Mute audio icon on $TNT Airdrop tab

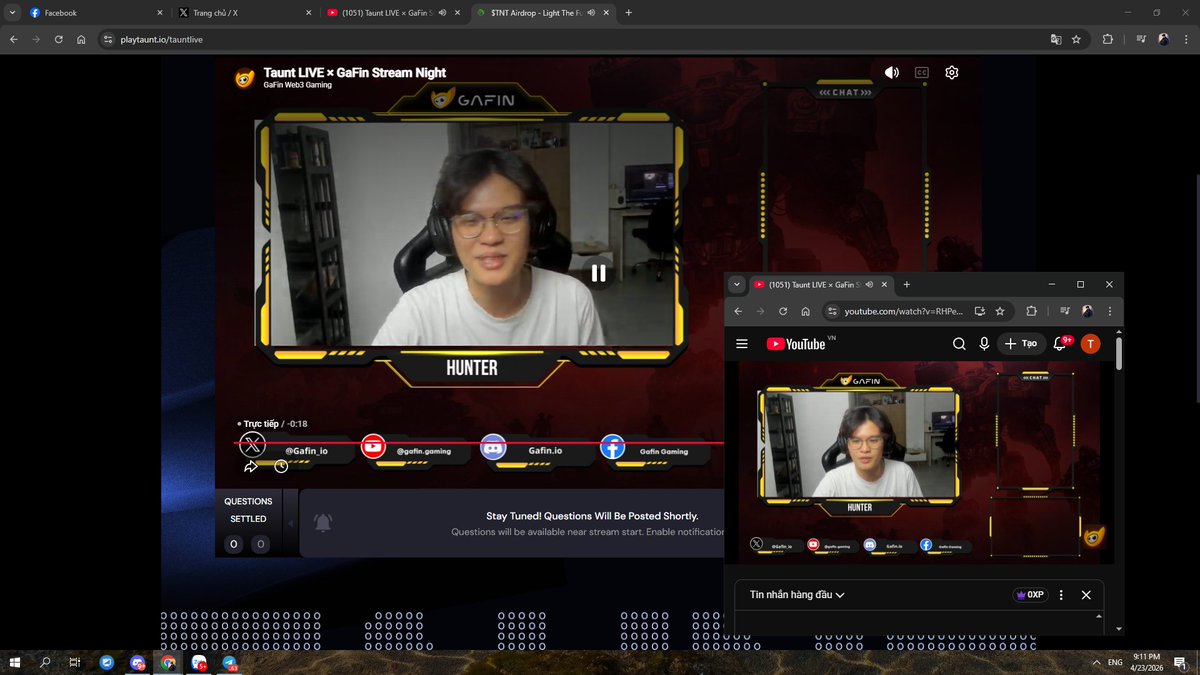(591, 13)
